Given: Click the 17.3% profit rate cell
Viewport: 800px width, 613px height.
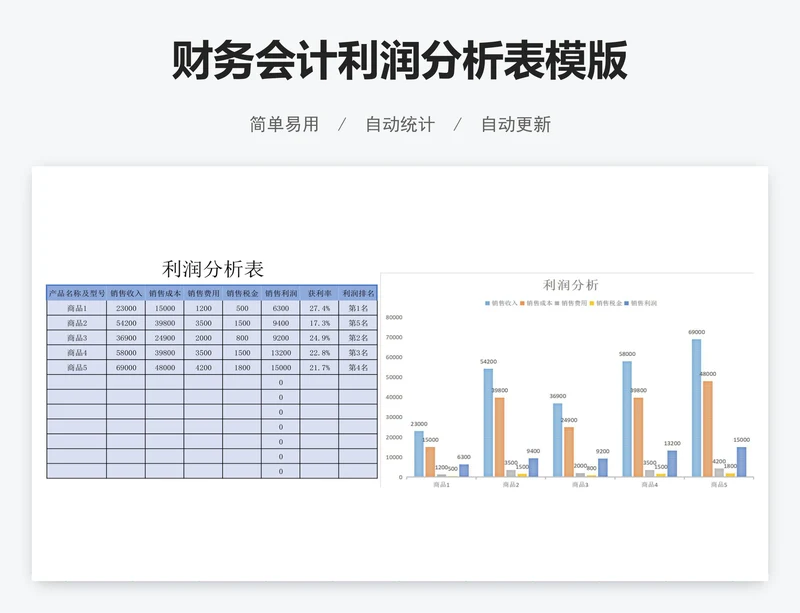Looking at the screenshot, I should coord(319,323).
